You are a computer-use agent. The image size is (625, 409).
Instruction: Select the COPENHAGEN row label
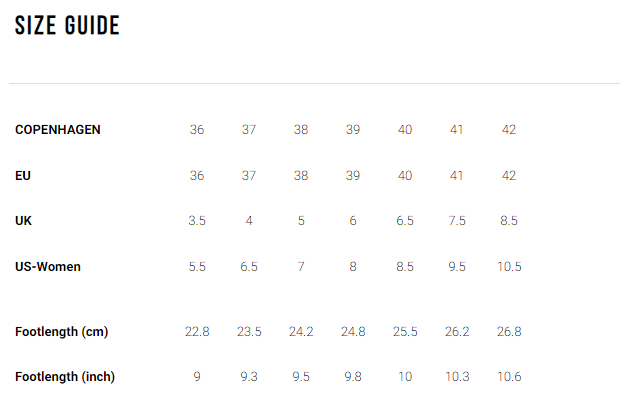pos(58,130)
